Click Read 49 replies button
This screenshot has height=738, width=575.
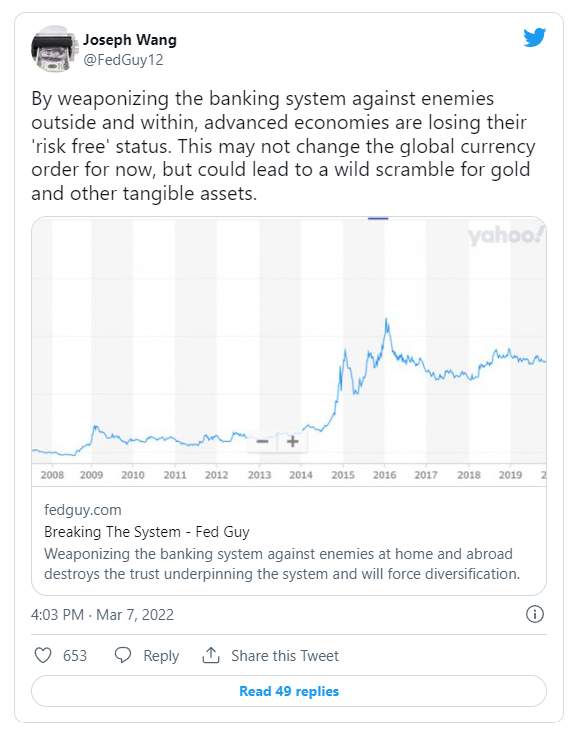[289, 691]
